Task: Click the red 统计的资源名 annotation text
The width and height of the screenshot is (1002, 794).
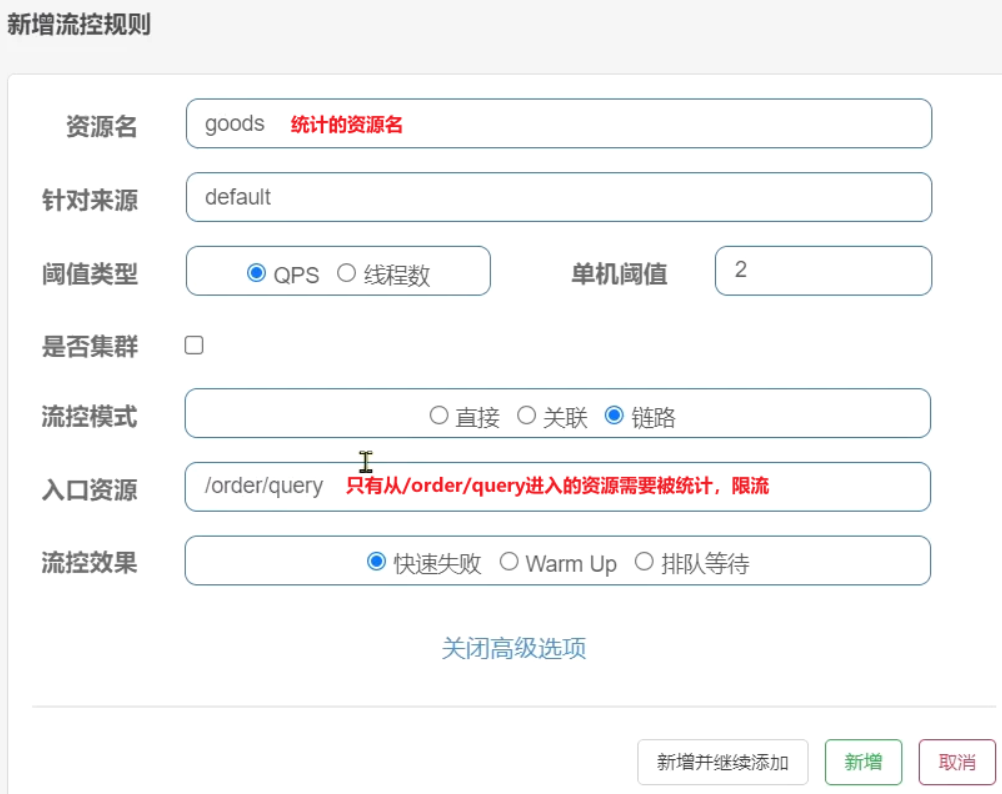Action: (346, 125)
